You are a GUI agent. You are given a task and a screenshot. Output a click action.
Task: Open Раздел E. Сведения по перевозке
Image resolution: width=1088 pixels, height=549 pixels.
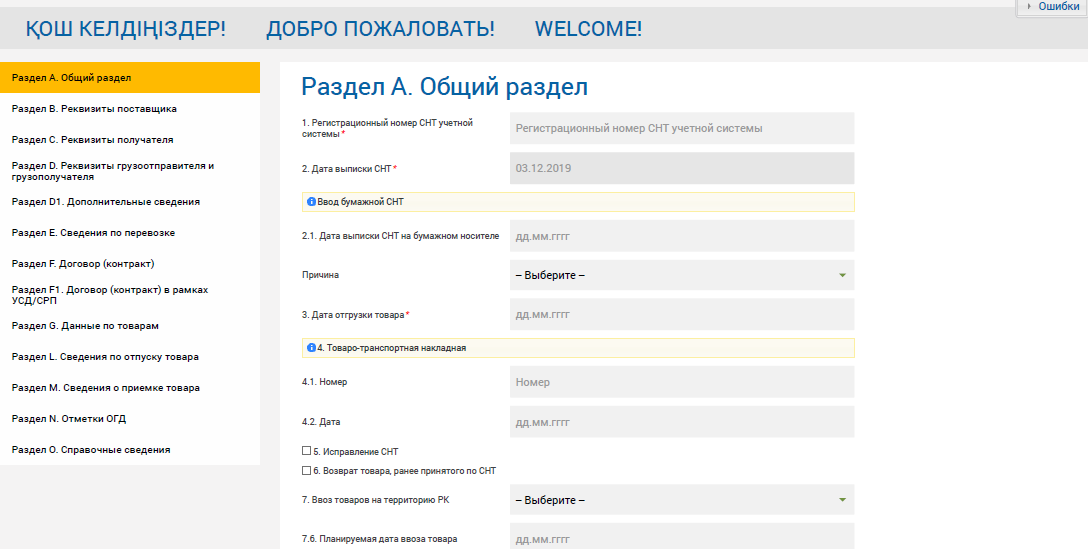pos(130,232)
